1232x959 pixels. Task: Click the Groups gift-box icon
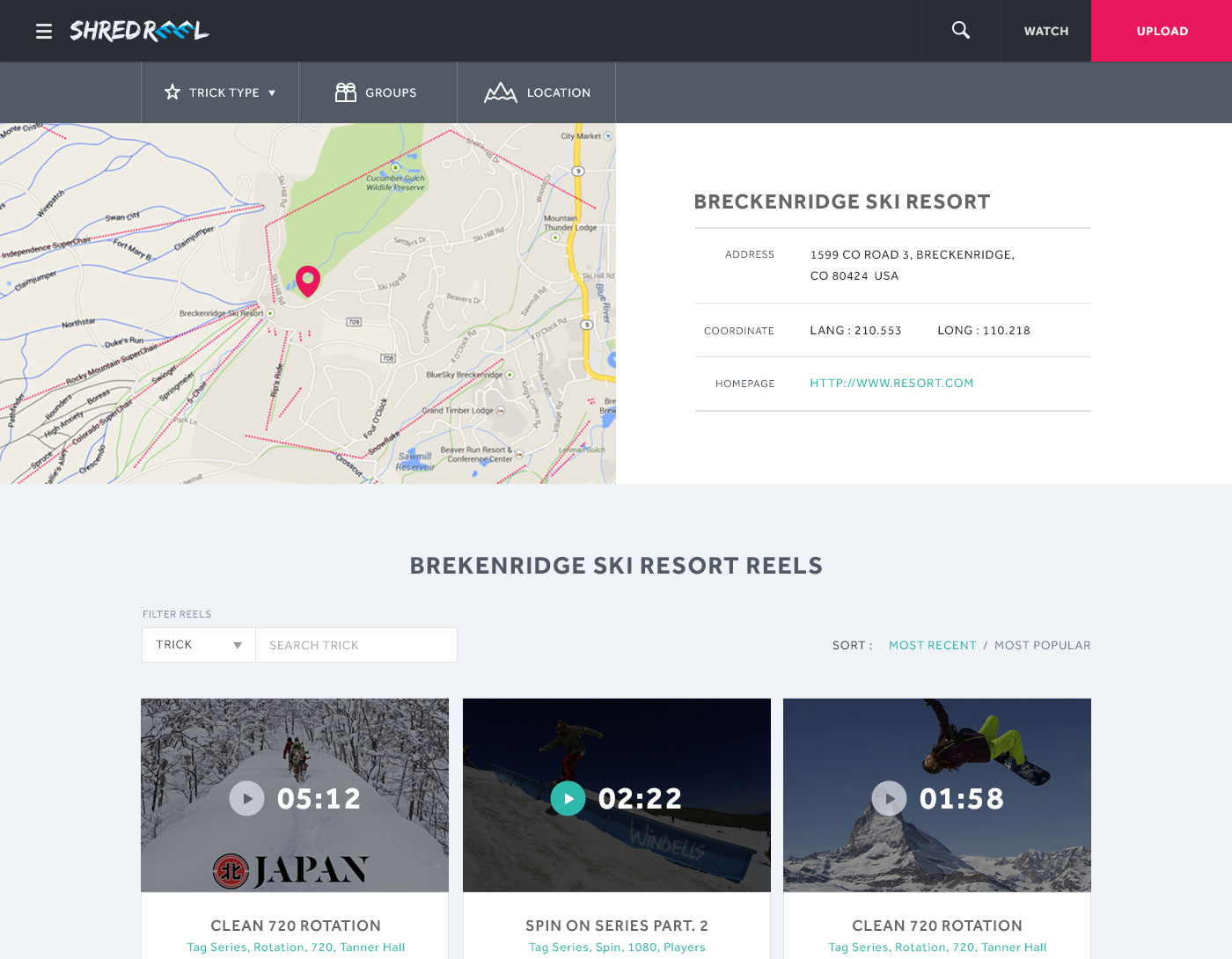(x=346, y=92)
